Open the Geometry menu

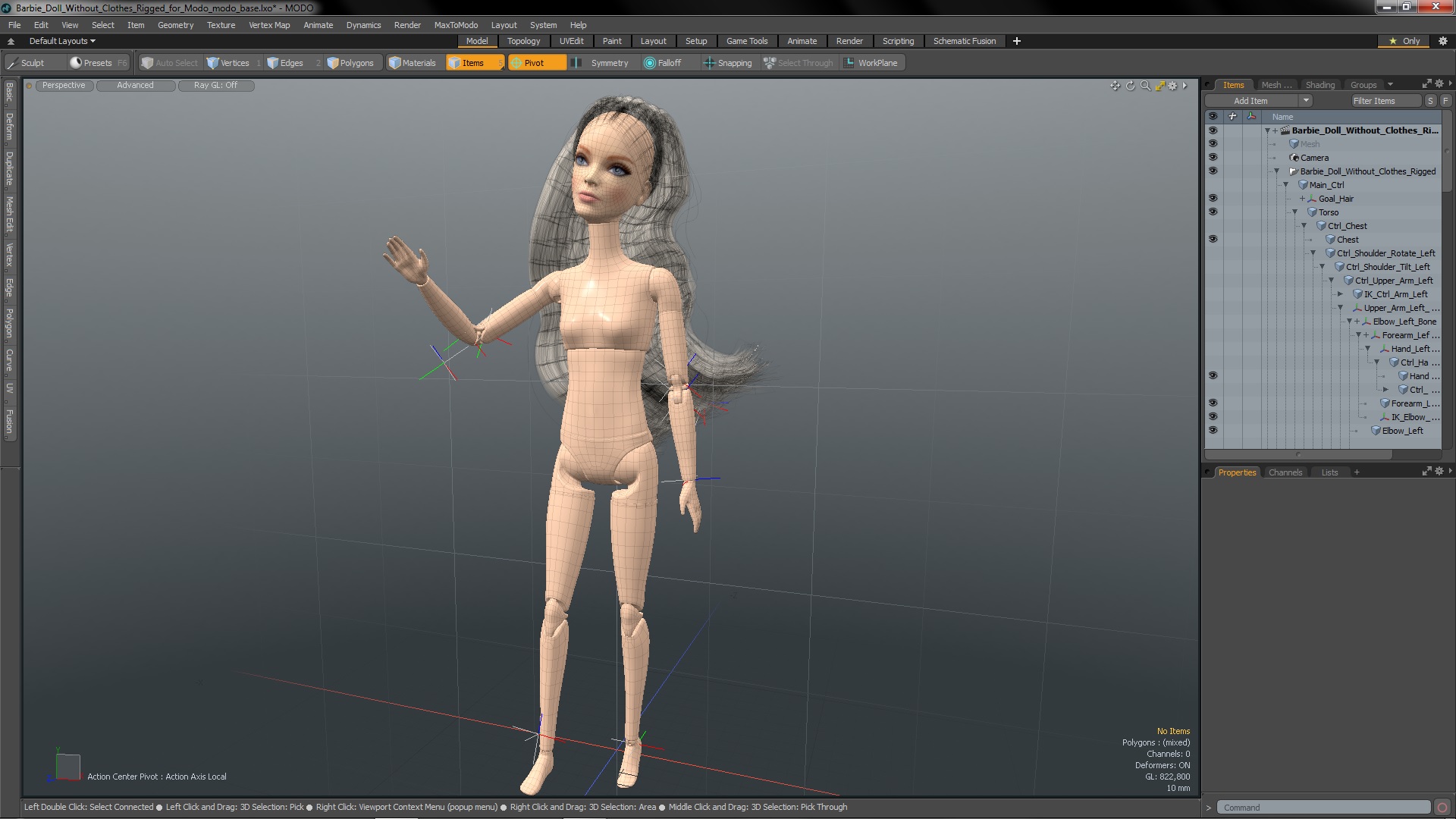175,25
